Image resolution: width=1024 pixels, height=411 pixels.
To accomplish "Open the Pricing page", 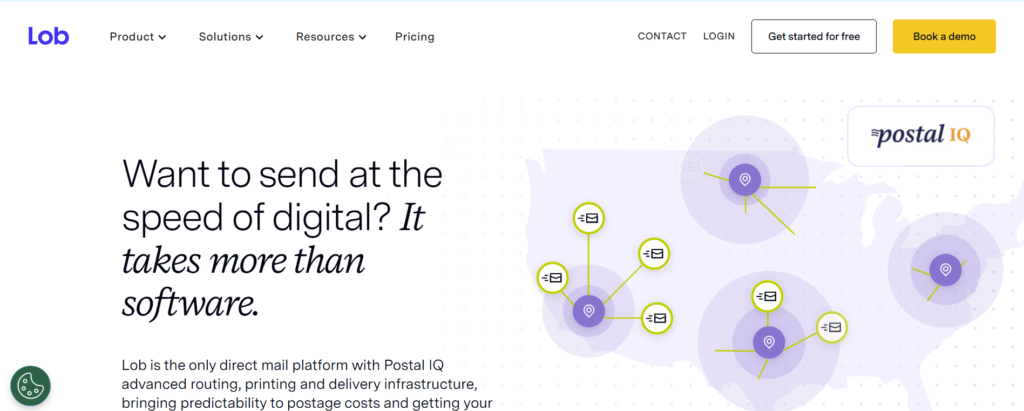I will click(414, 37).
